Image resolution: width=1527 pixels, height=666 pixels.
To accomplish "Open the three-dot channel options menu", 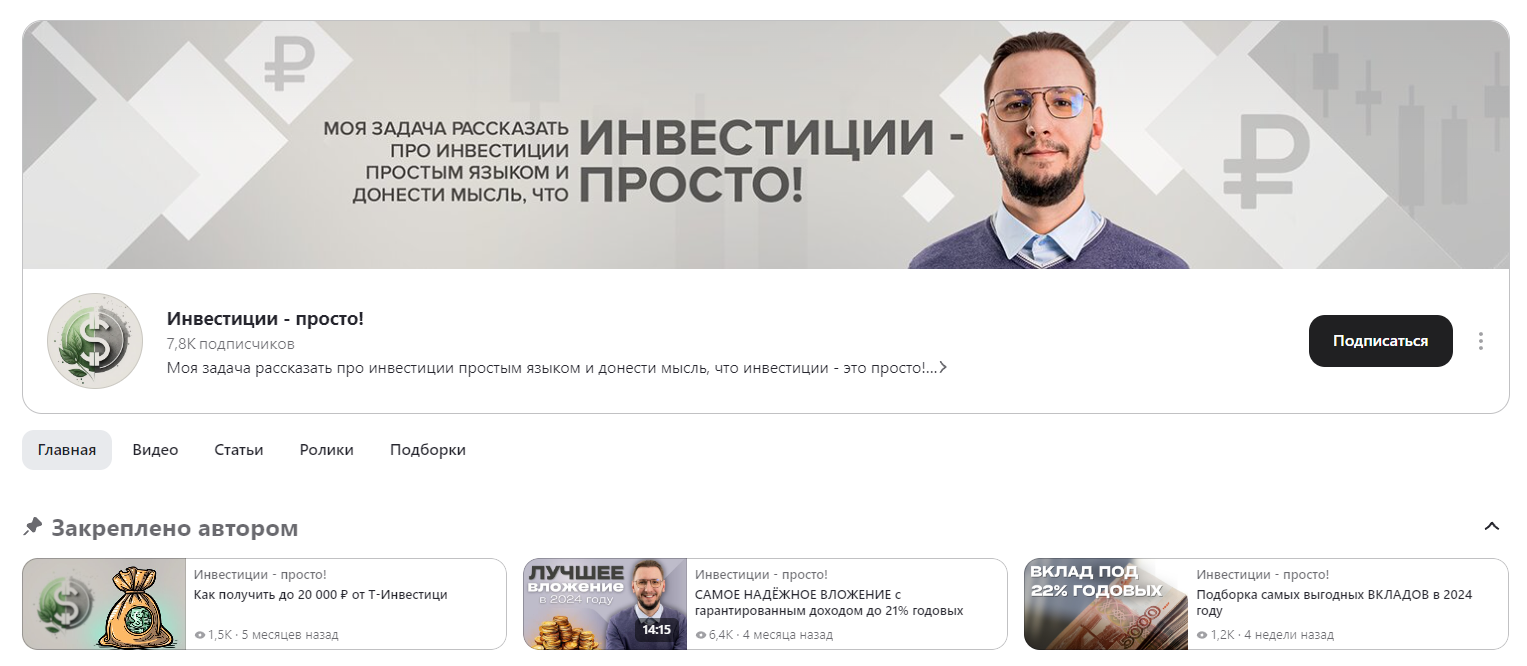I will (1480, 341).
